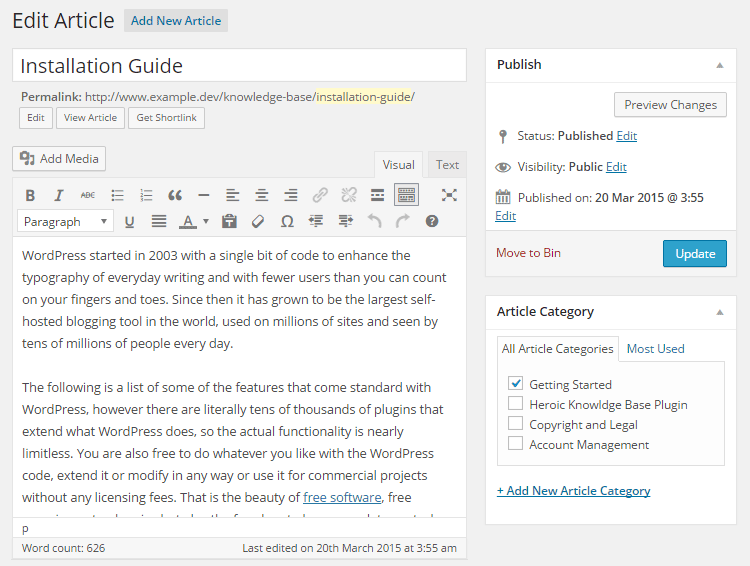Image resolution: width=750 pixels, height=566 pixels.
Task: Toggle the kitchen sink toolbar
Action: [407, 195]
